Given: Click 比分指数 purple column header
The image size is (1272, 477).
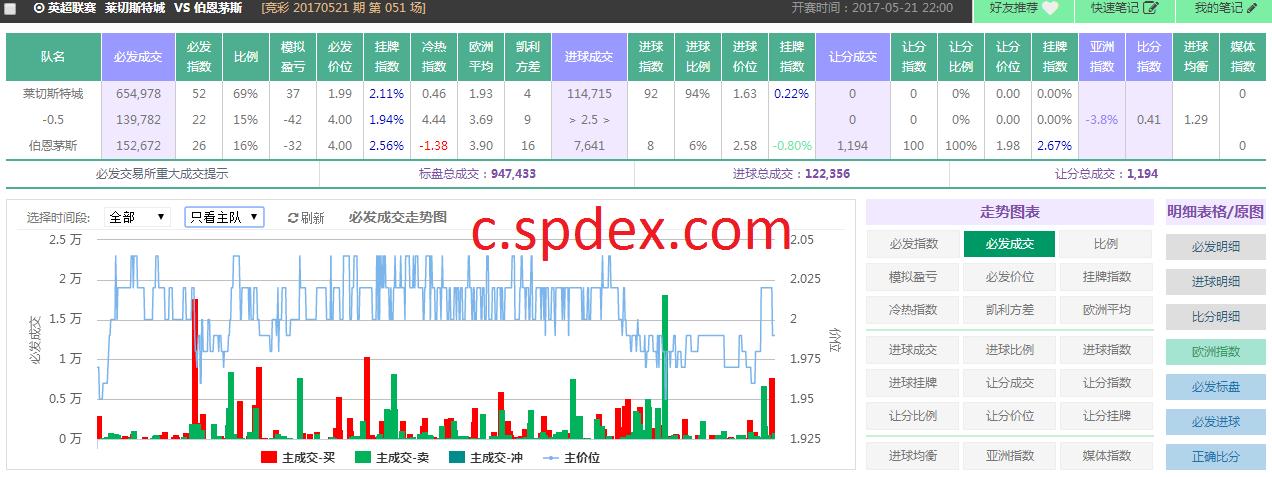Looking at the screenshot, I should point(1149,57).
